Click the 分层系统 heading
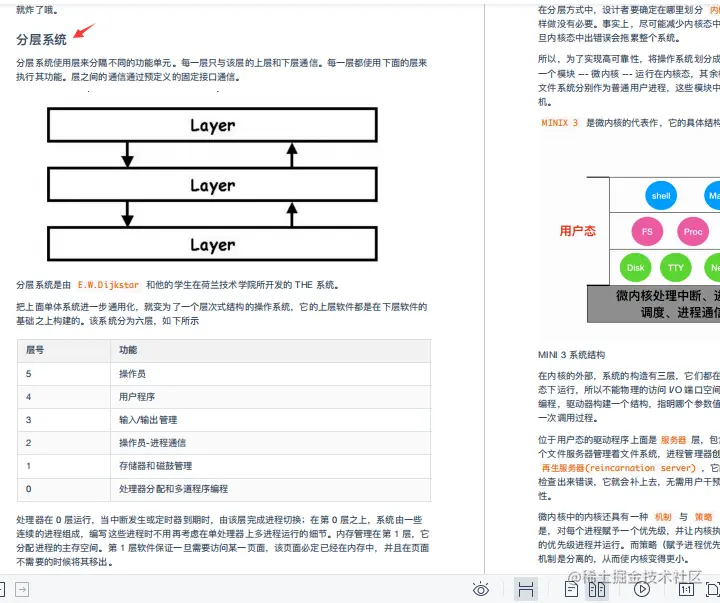The width and height of the screenshot is (720, 603). tap(41, 39)
